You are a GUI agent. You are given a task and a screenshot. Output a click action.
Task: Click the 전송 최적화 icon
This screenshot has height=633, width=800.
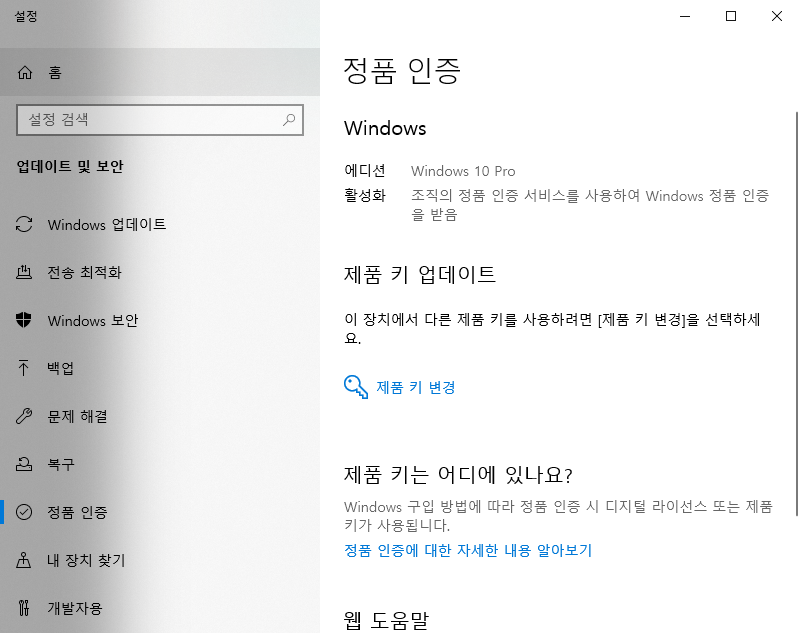tap(24, 272)
